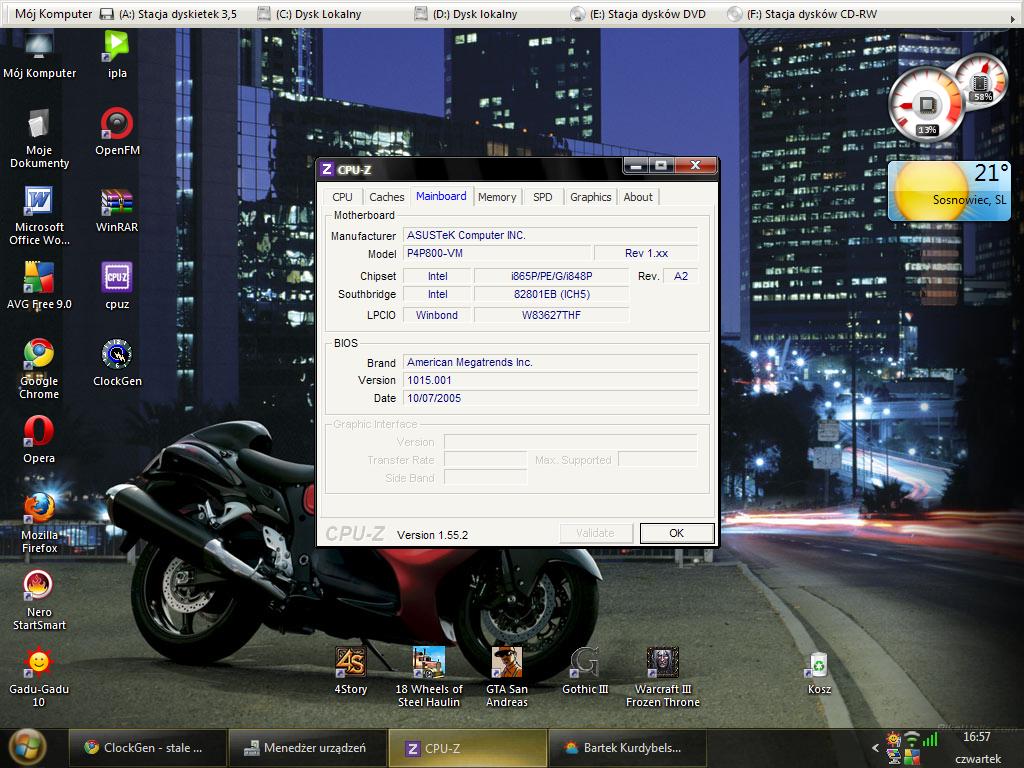This screenshot has height=768, width=1024.
Task: Switch to Bartek Kurdybels taskbar window
Action: [628, 748]
